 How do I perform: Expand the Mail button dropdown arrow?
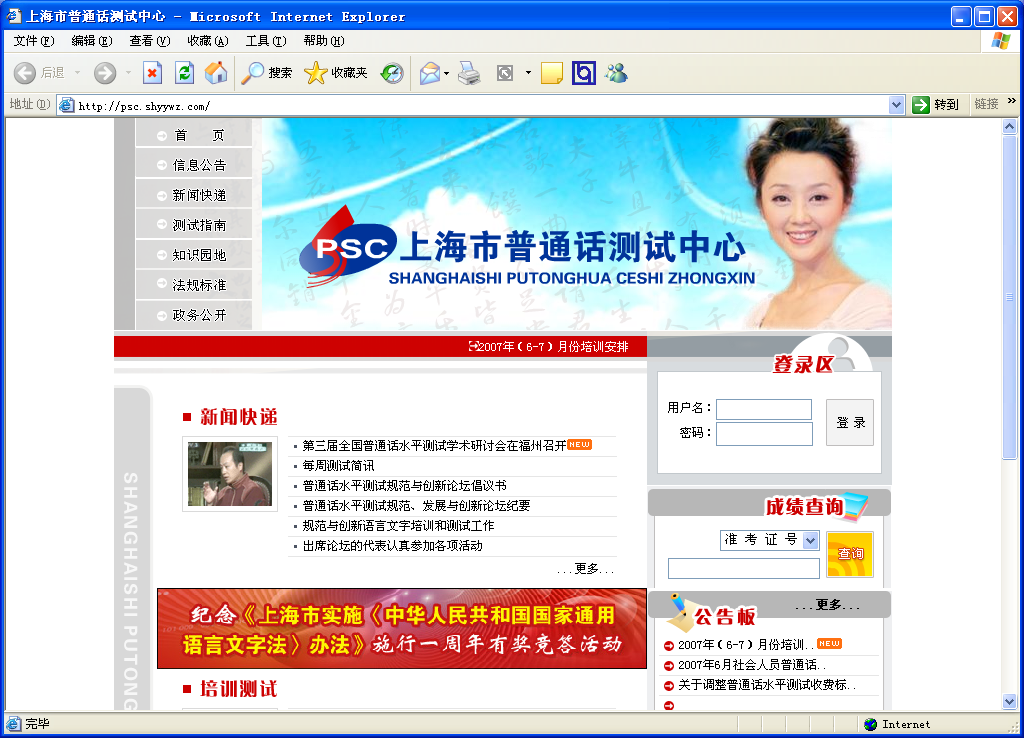(x=447, y=73)
